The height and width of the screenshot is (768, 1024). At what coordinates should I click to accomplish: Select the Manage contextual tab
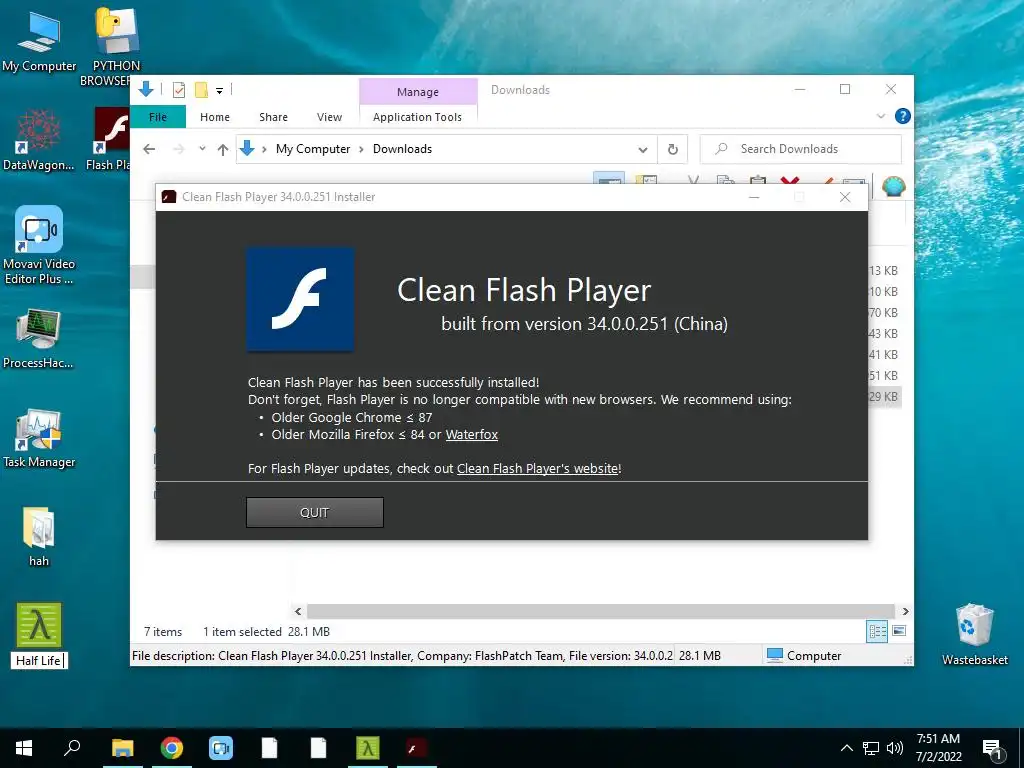pyautogui.click(x=418, y=91)
